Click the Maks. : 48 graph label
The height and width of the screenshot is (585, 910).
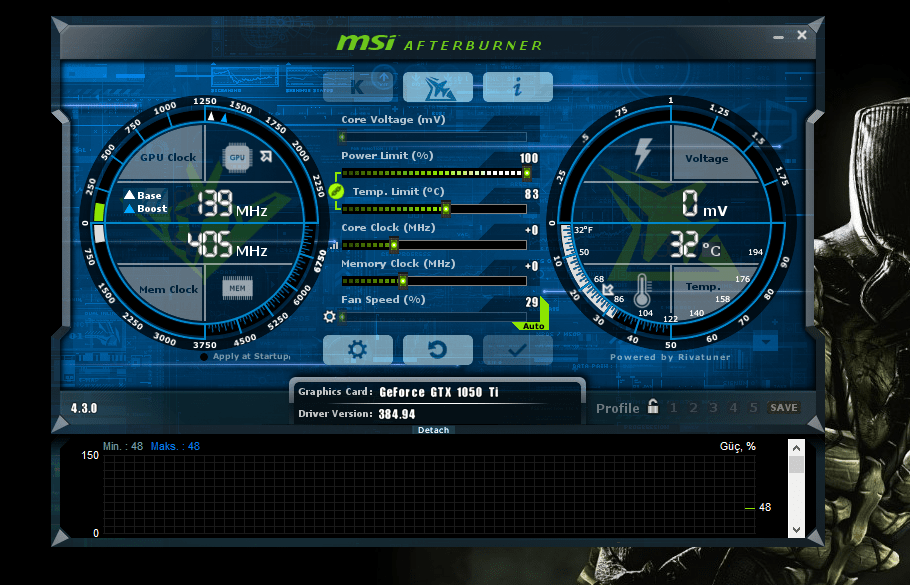click(x=175, y=446)
